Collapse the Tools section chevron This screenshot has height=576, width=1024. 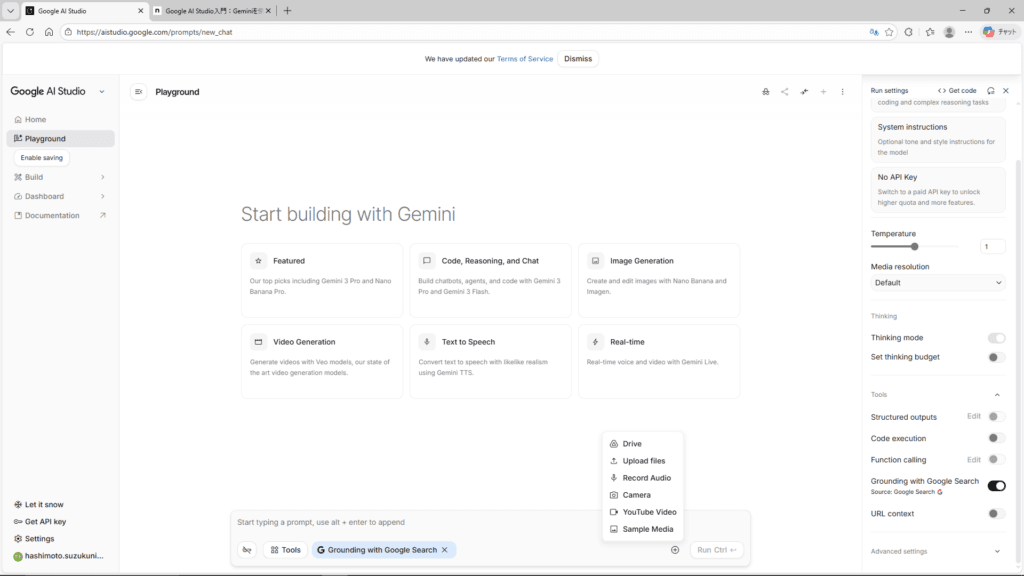coord(997,395)
